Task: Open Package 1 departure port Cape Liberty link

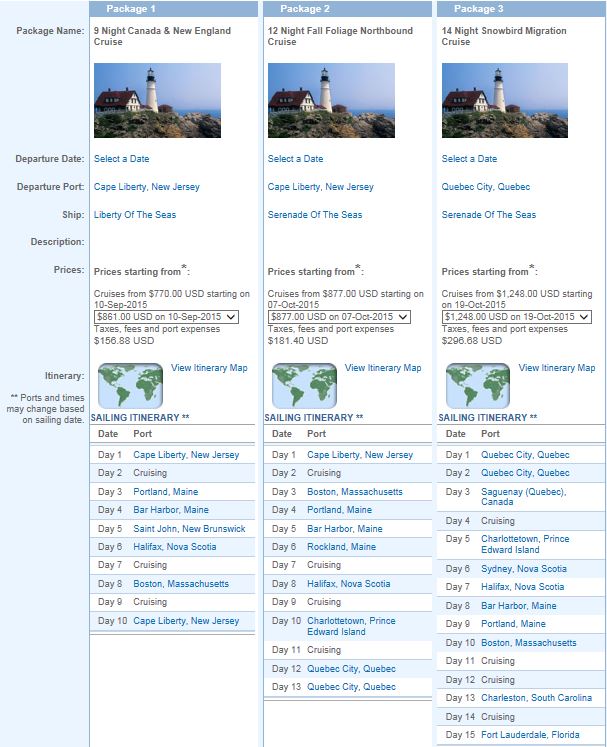Action: coord(147,187)
